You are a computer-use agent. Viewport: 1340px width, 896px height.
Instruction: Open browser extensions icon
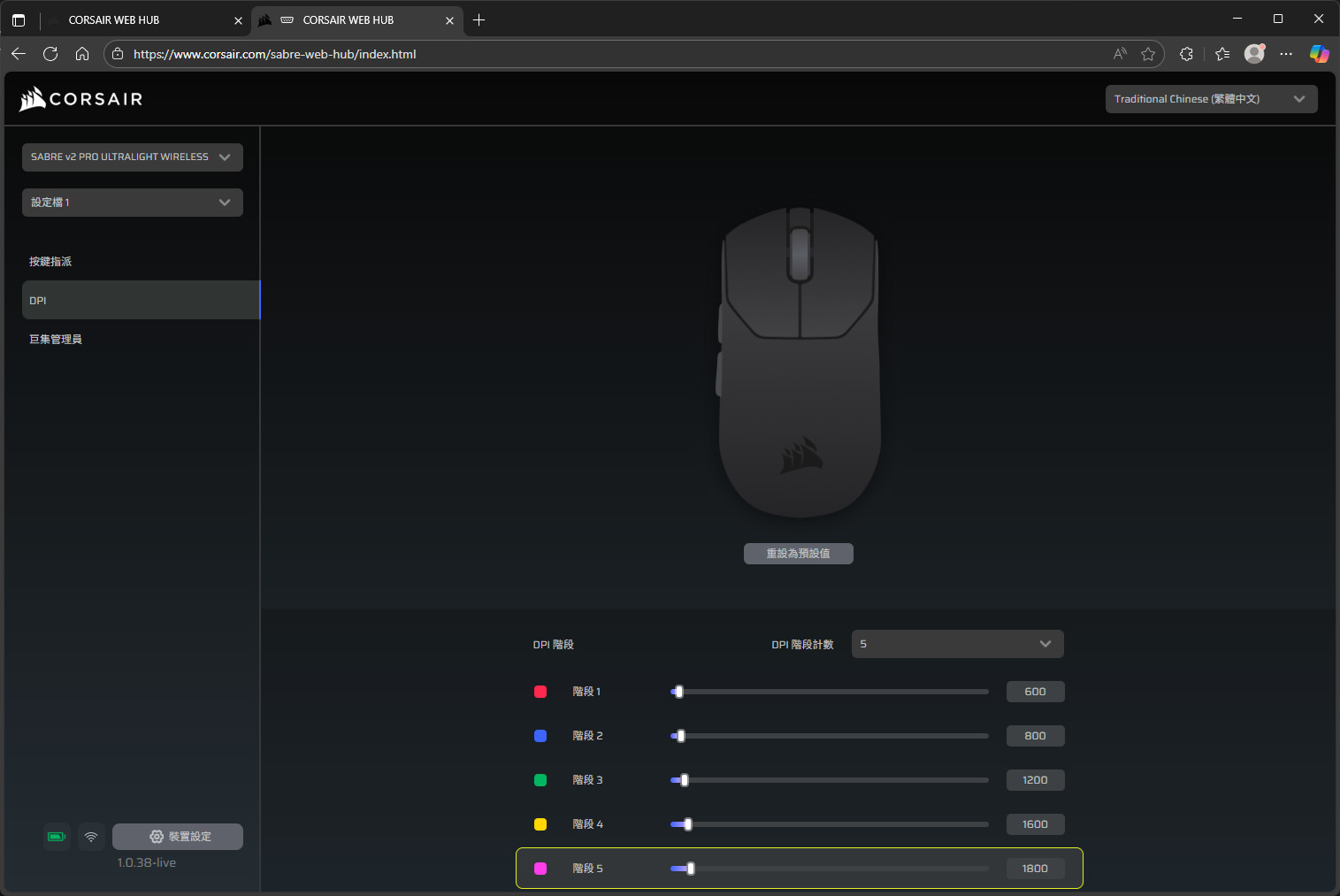[1186, 54]
